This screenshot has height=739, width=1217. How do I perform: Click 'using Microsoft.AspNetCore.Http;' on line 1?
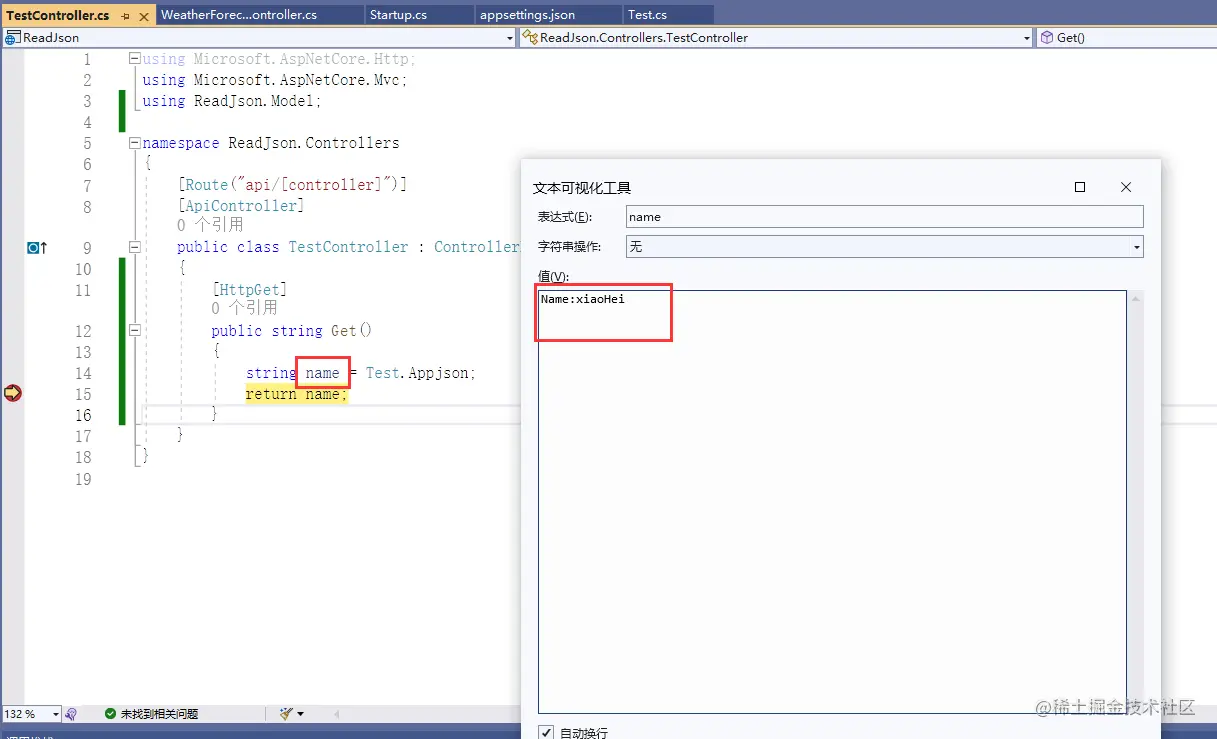(279, 59)
